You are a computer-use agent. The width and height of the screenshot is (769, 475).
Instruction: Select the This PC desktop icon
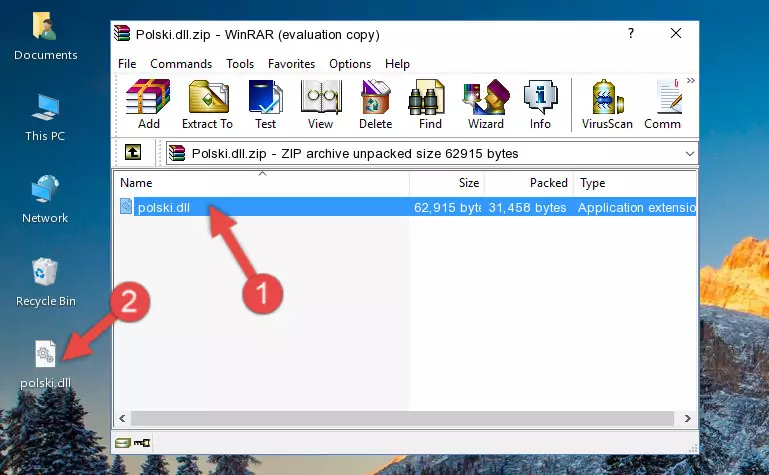tap(45, 118)
